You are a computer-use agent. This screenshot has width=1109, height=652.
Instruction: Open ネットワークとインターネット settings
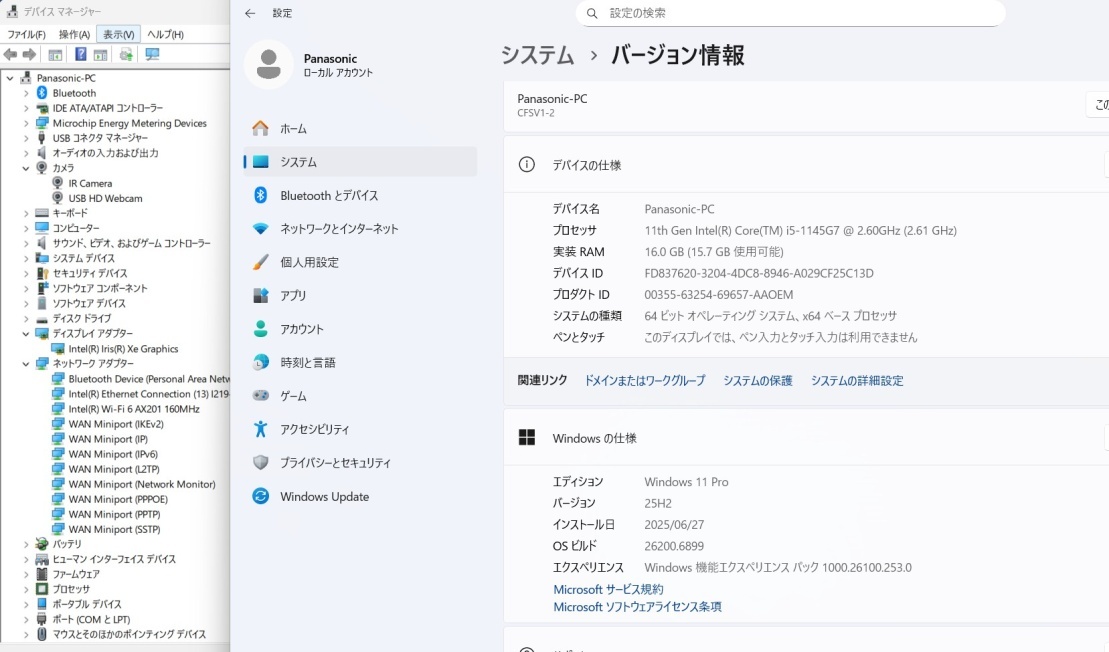point(359,228)
